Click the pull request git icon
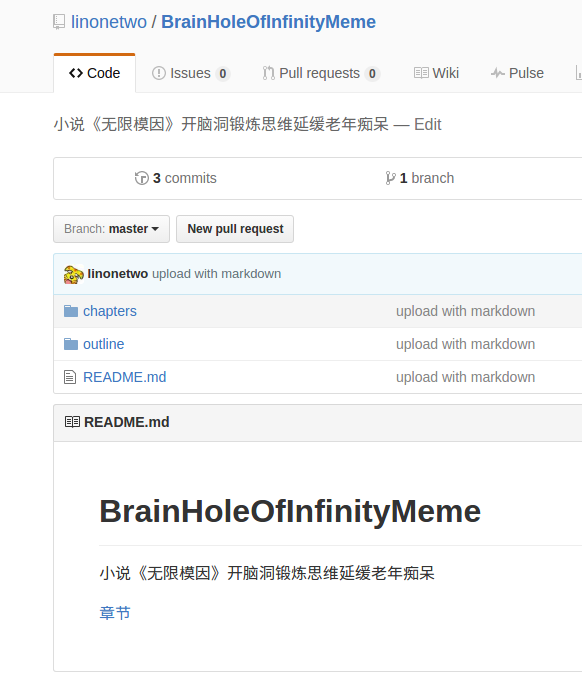The image size is (582, 679). click(x=268, y=73)
